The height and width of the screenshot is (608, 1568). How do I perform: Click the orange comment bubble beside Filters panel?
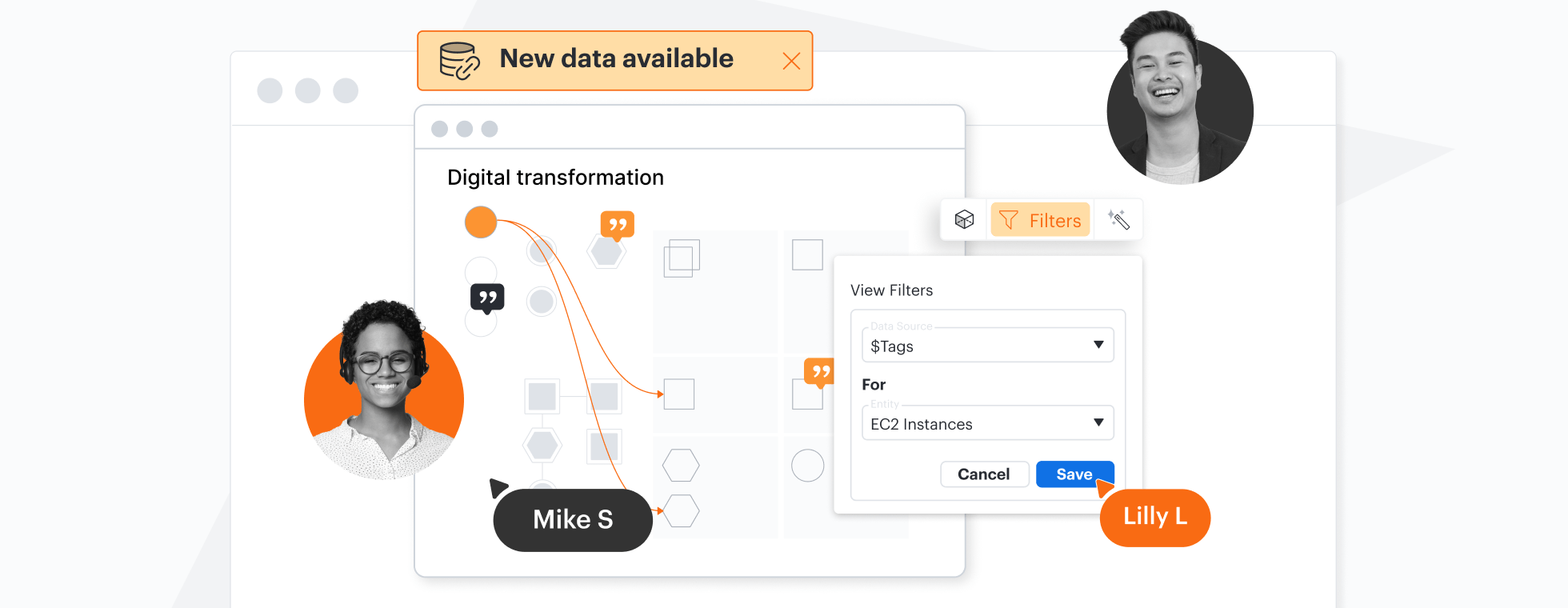(x=819, y=371)
